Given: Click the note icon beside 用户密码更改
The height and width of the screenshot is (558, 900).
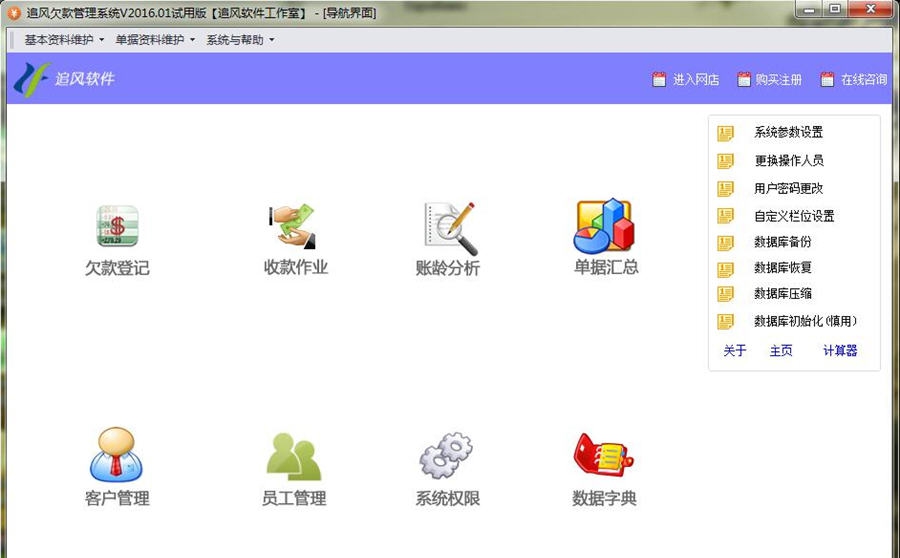Looking at the screenshot, I should (726, 188).
